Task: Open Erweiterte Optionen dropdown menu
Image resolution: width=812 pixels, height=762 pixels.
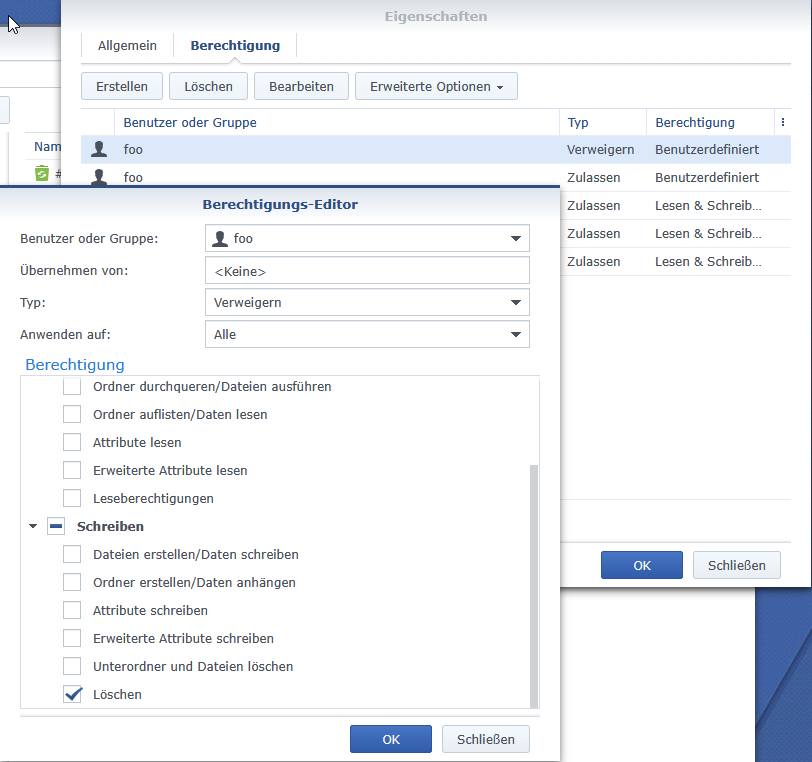Action: click(436, 87)
